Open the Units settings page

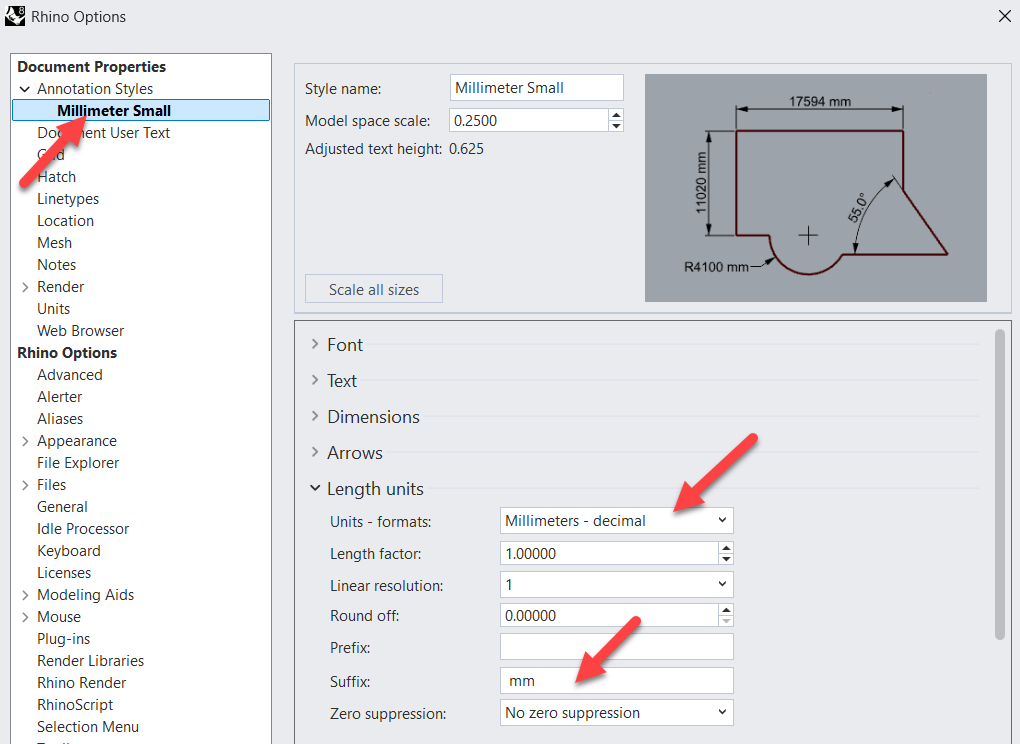53,309
